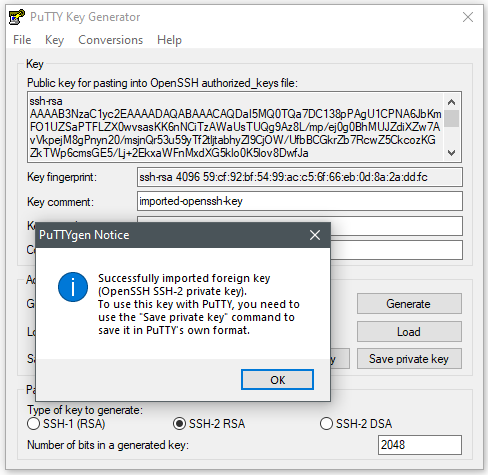This screenshot has height=475, width=488.
Task: Click the Generate button
Action: click(409, 304)
